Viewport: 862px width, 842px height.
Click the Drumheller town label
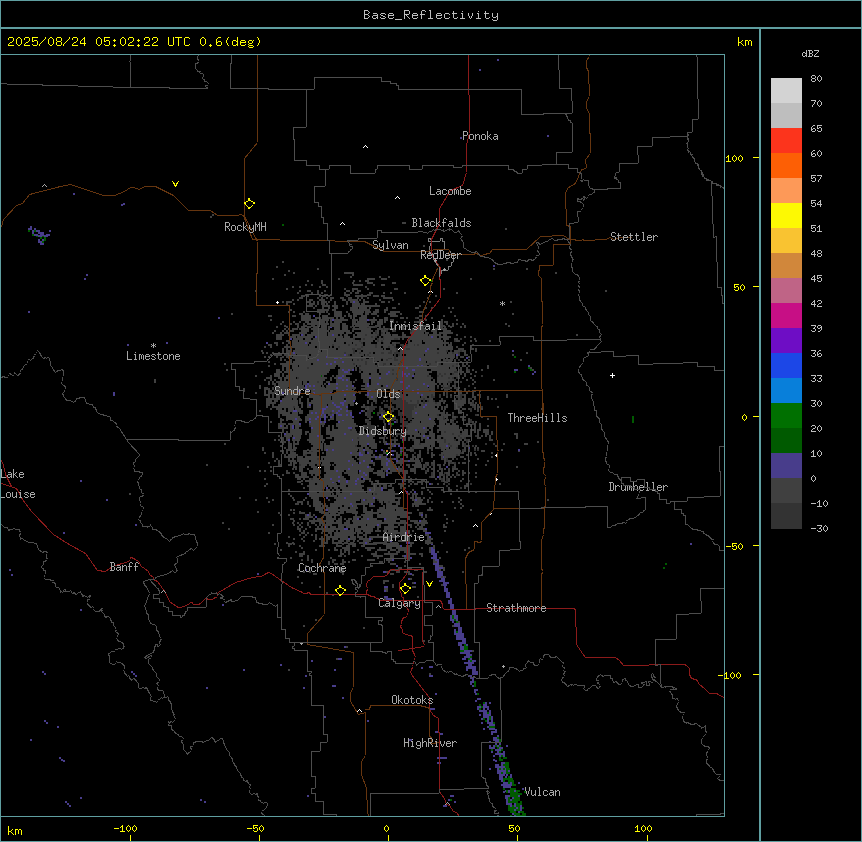(x=638, y=487)
